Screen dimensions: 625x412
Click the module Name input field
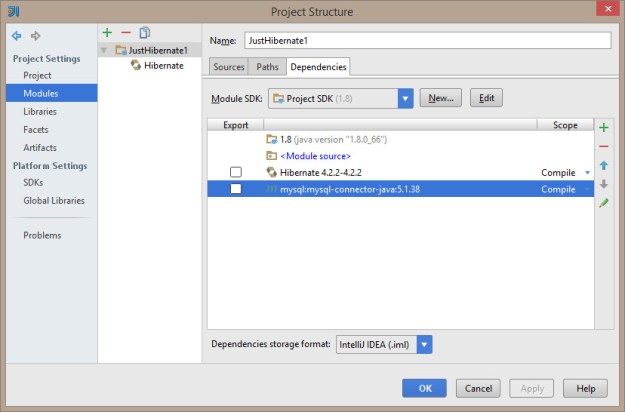[427, 41]
